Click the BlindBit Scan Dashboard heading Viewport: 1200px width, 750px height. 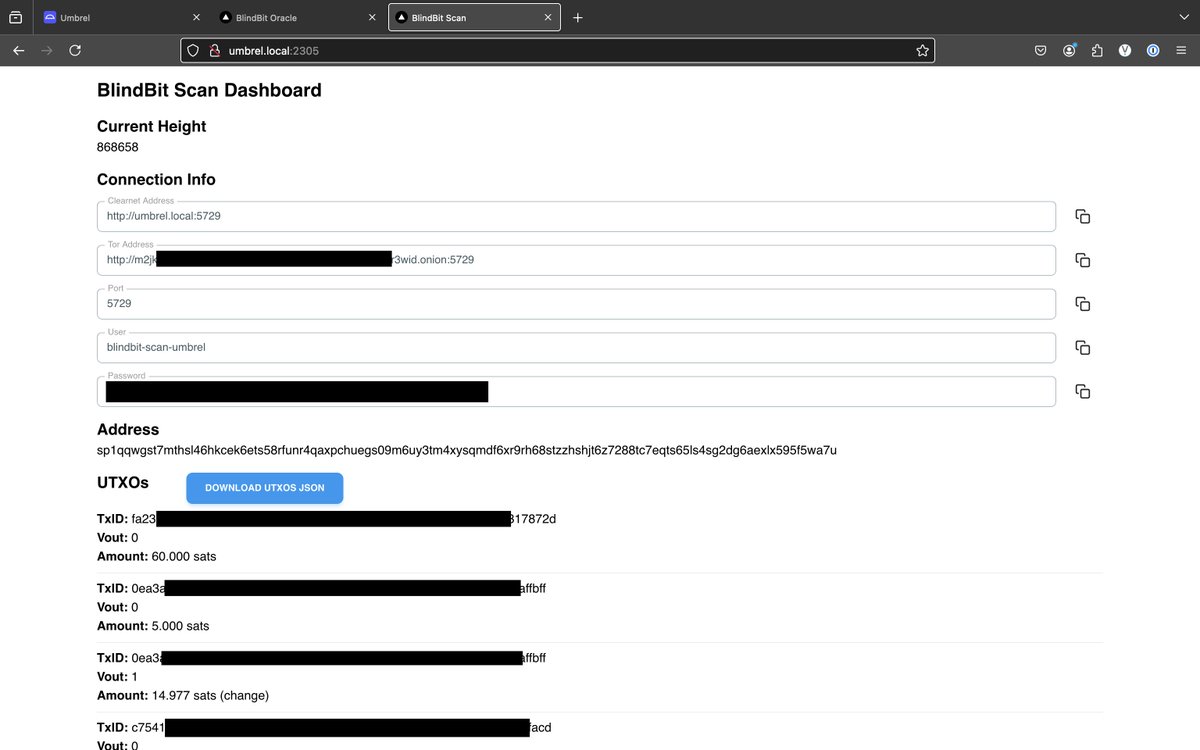point(209,90)
